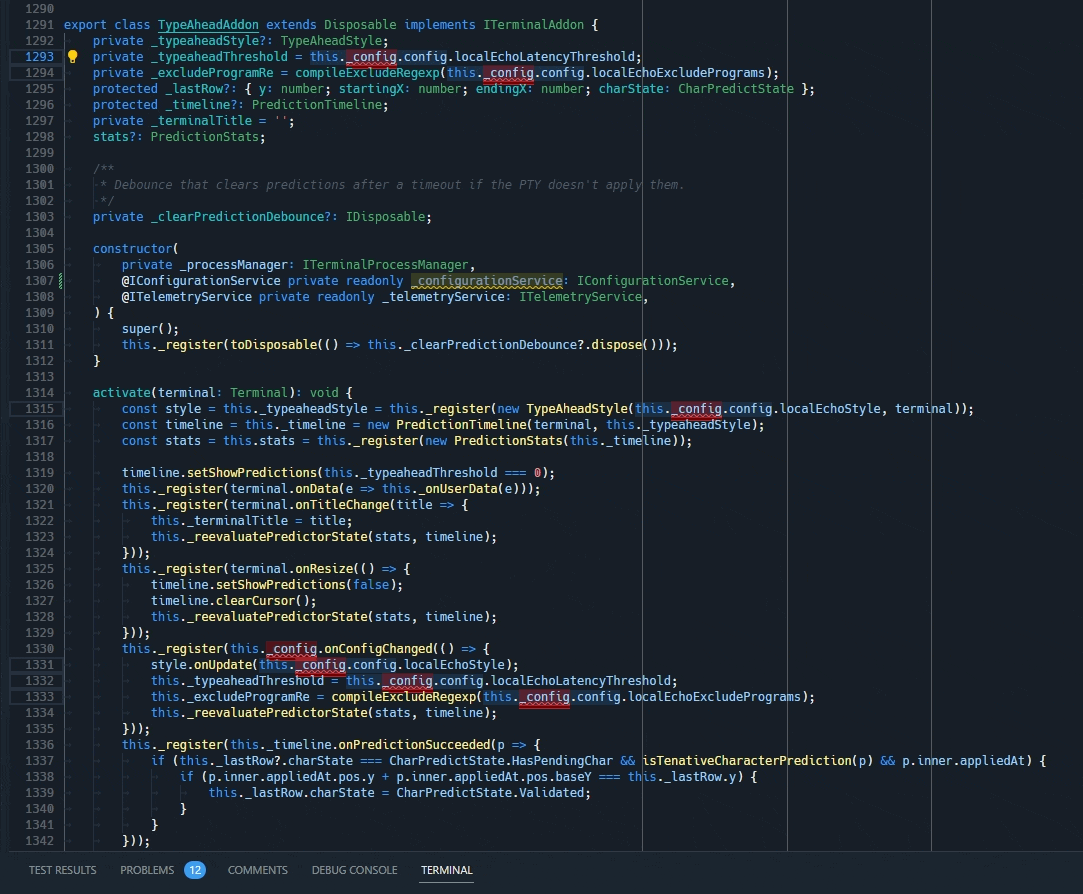The image size is (1083, 894).
Task: Click localEchoLatencyThreshold on line 1332
Action: (x=580, y=681)
